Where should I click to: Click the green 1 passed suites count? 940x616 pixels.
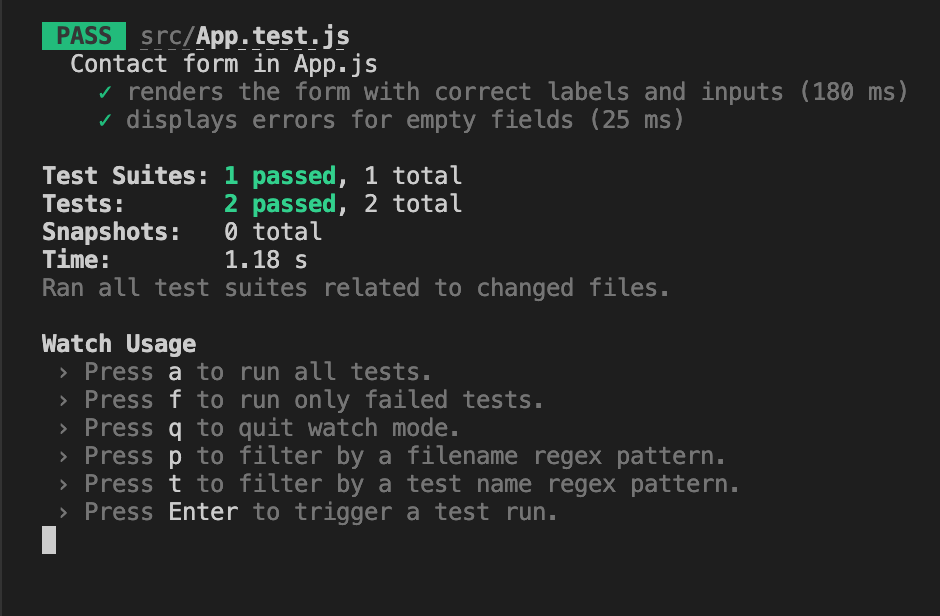coord(280,176)
